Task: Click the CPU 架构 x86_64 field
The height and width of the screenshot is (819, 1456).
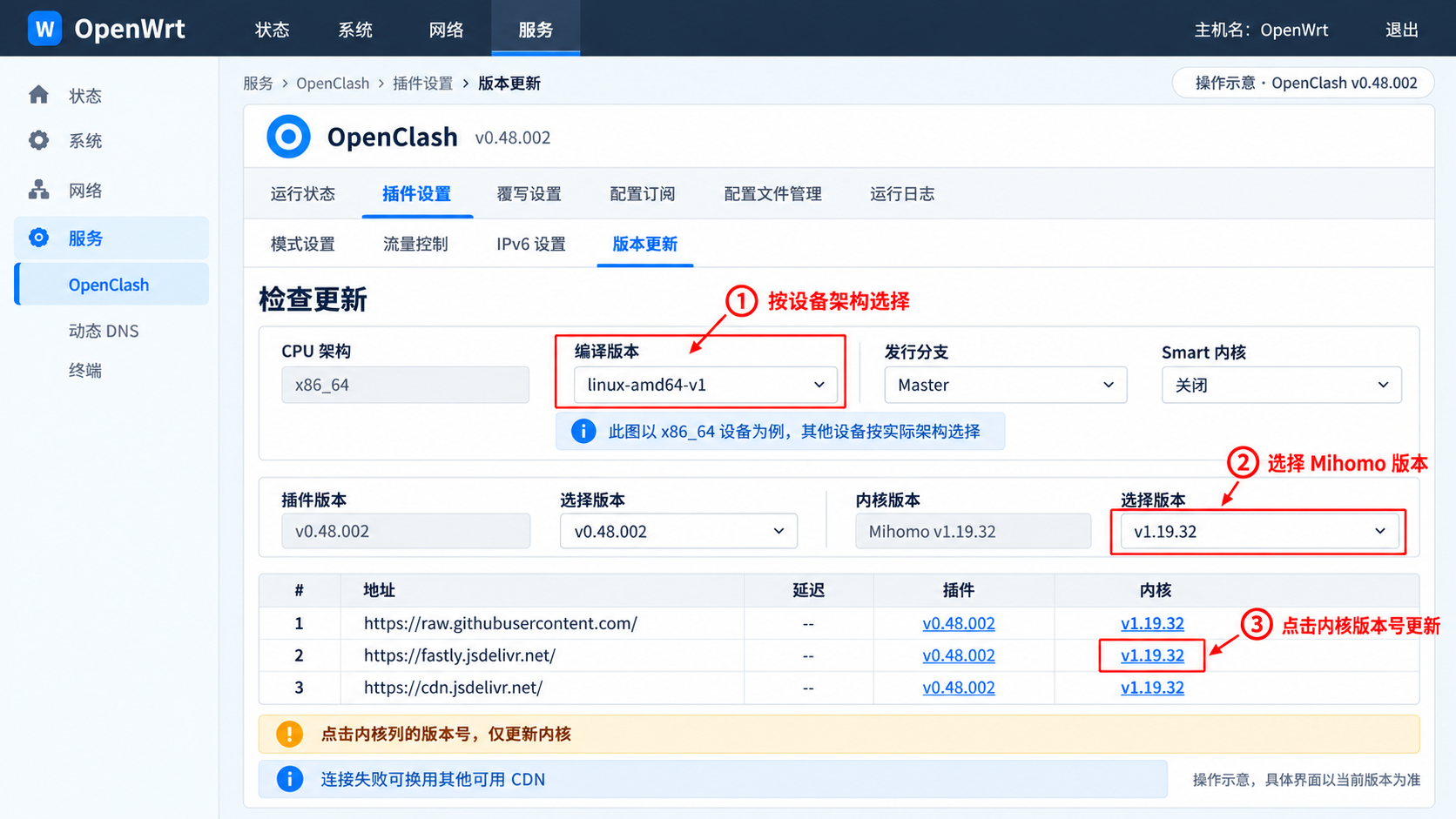Action: (x=405, y=385)
